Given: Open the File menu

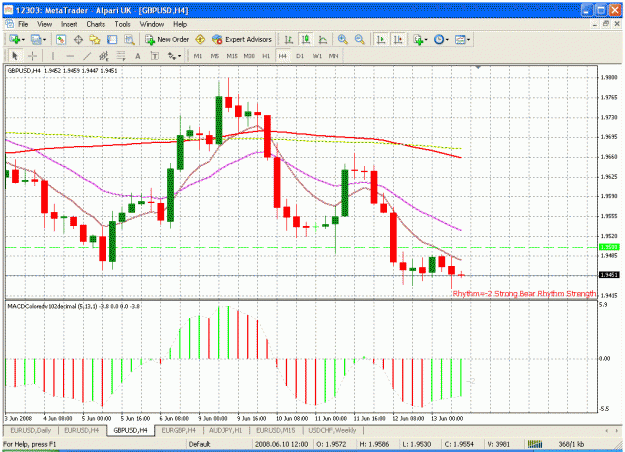Looking at the screenshot, I should click(x=23, y=24).
